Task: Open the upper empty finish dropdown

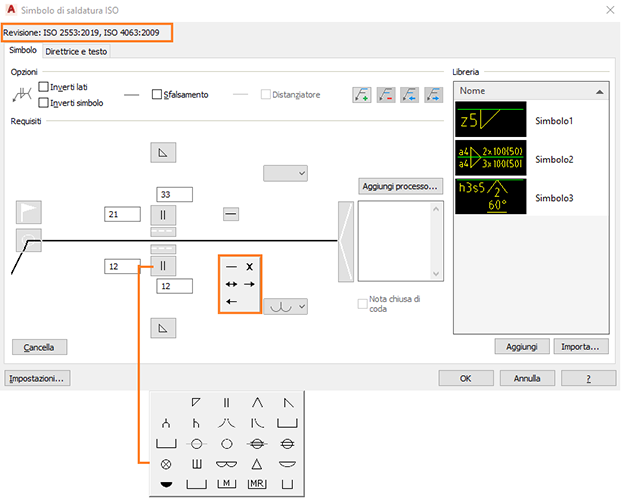Action: click(285, 174)
